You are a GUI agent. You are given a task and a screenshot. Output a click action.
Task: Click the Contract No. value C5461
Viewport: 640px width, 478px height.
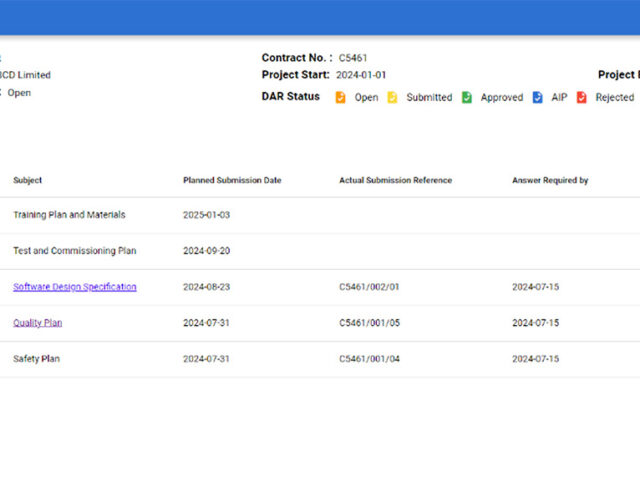(x=353, y=58)
